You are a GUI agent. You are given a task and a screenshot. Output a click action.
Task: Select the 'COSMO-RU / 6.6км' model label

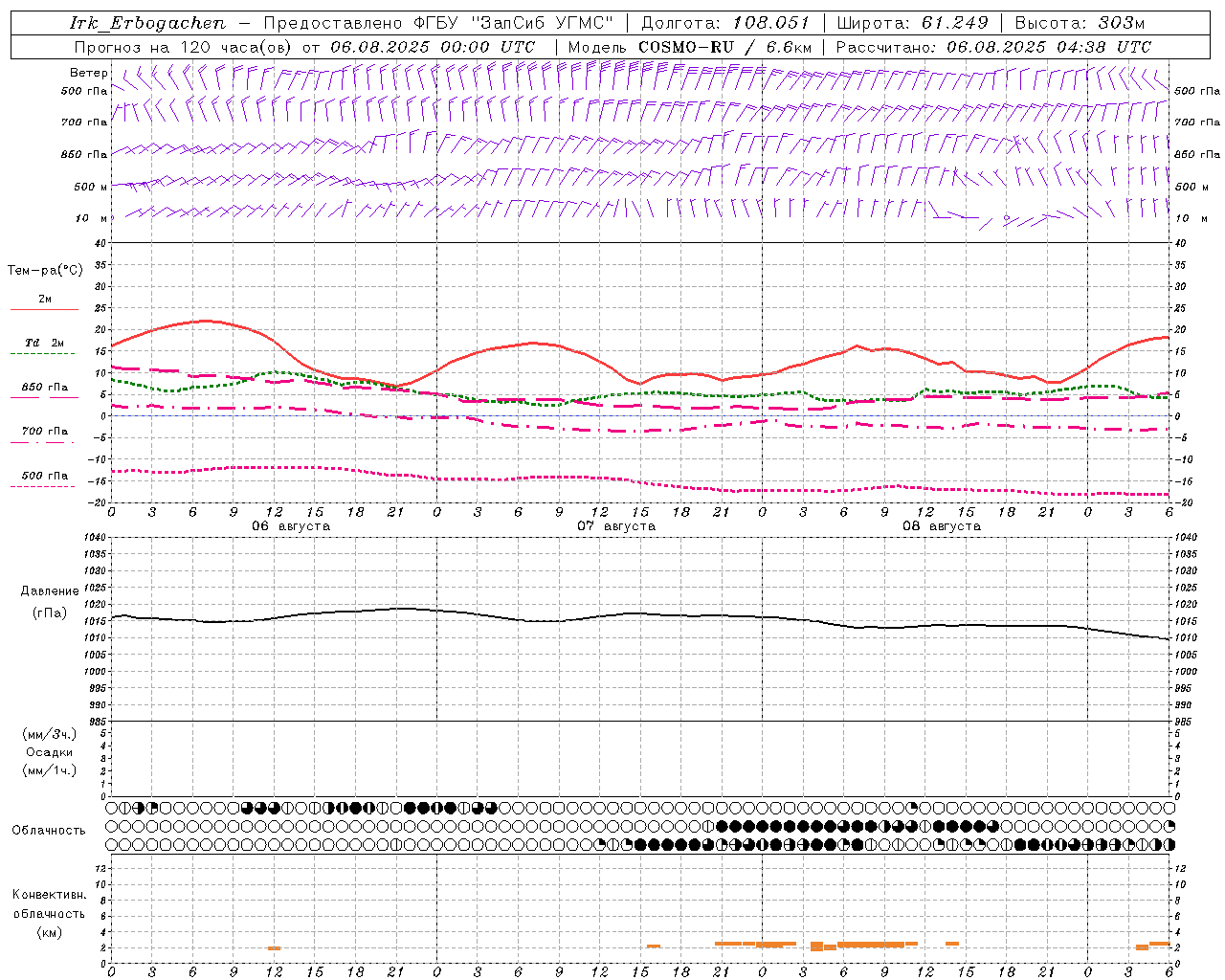point(724,47)
